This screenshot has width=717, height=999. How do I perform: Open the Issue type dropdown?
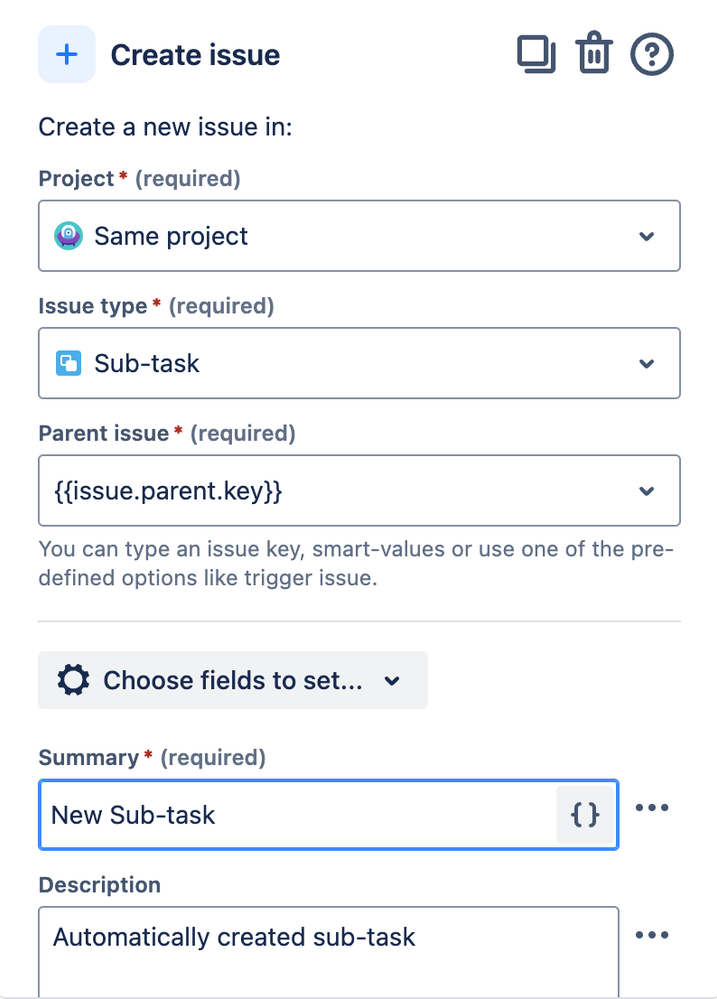[x=647, y=363]
